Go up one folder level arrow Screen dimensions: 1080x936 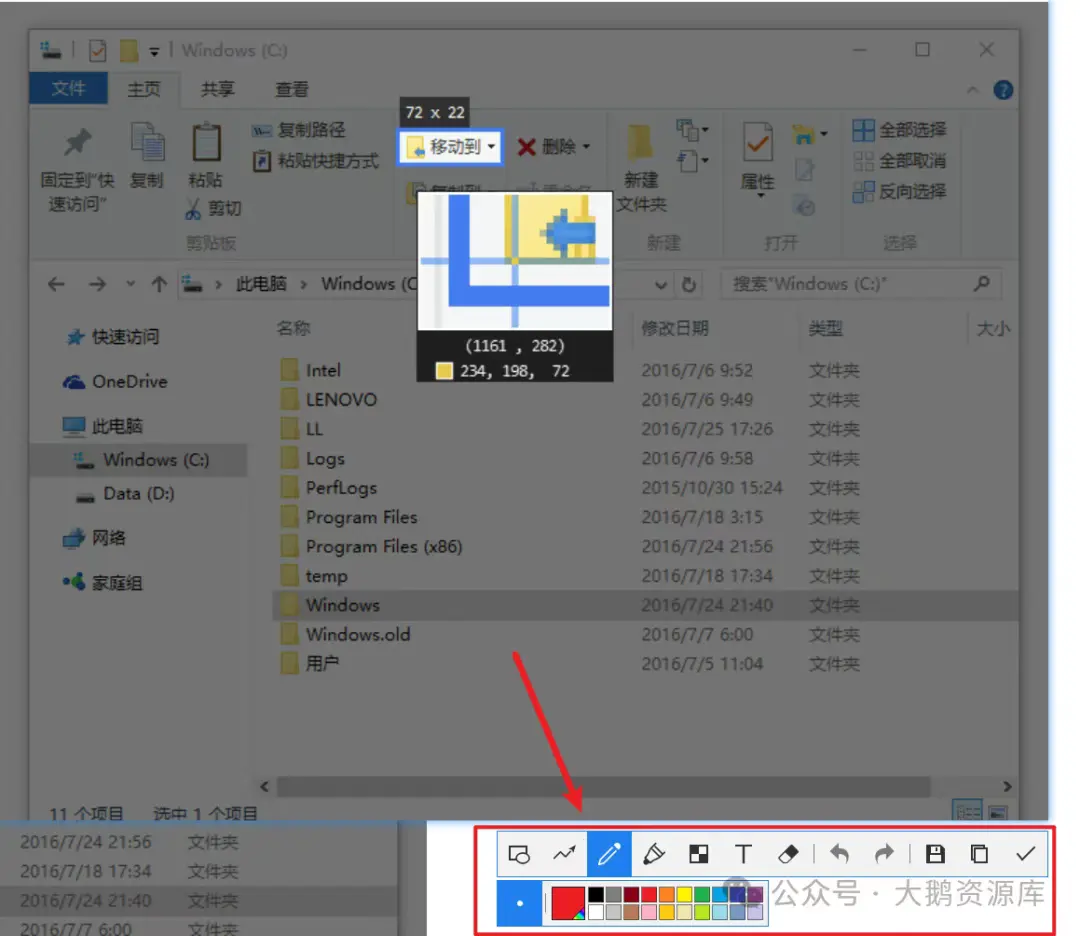pyautogui.click(x=159, y=284)
